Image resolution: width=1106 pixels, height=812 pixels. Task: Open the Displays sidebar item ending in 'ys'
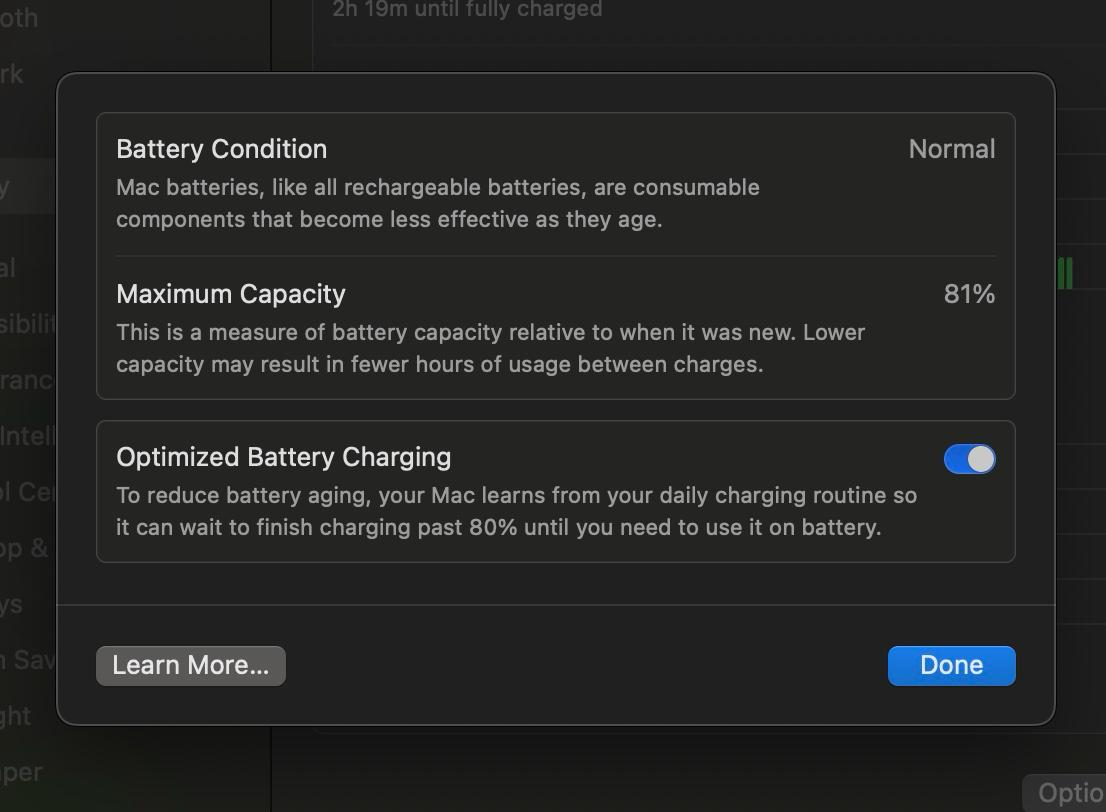(11, 604)
